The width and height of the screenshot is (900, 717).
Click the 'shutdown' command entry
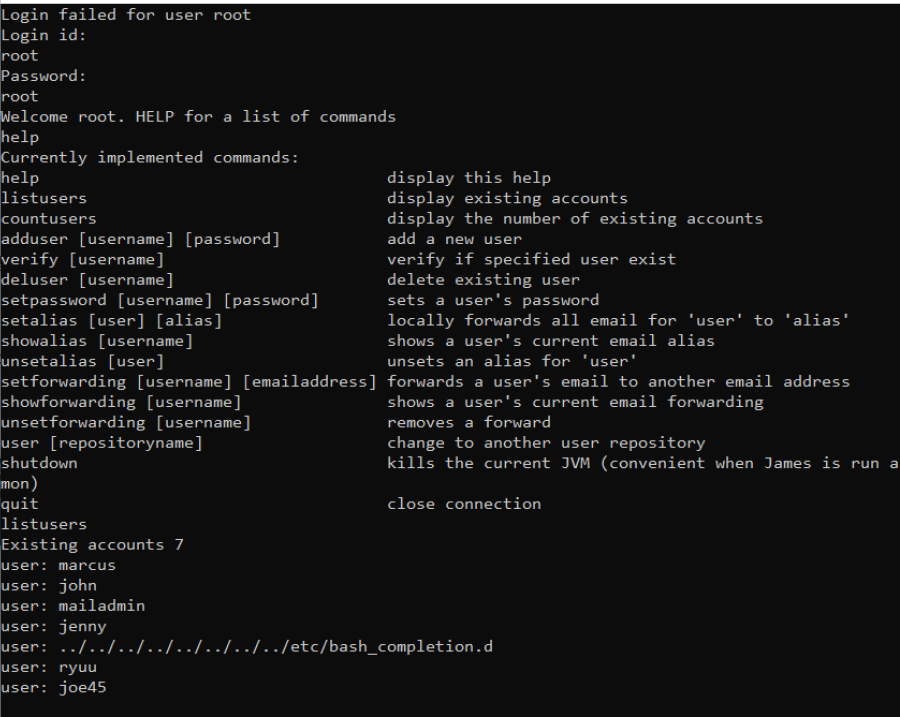tap(39, 463)
